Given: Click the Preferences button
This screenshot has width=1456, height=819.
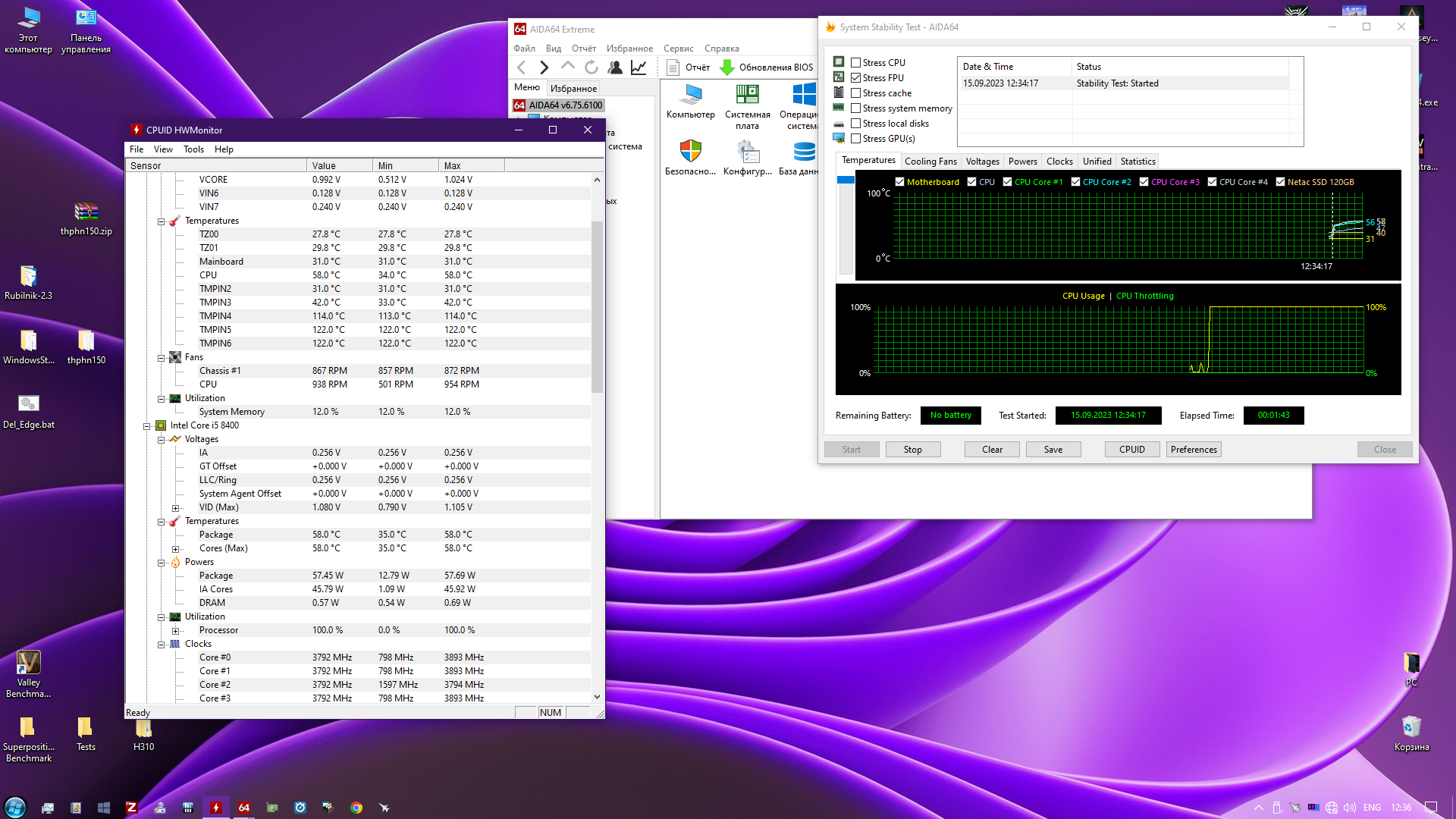Looking at the screenshot, I should click(1193, 450).
